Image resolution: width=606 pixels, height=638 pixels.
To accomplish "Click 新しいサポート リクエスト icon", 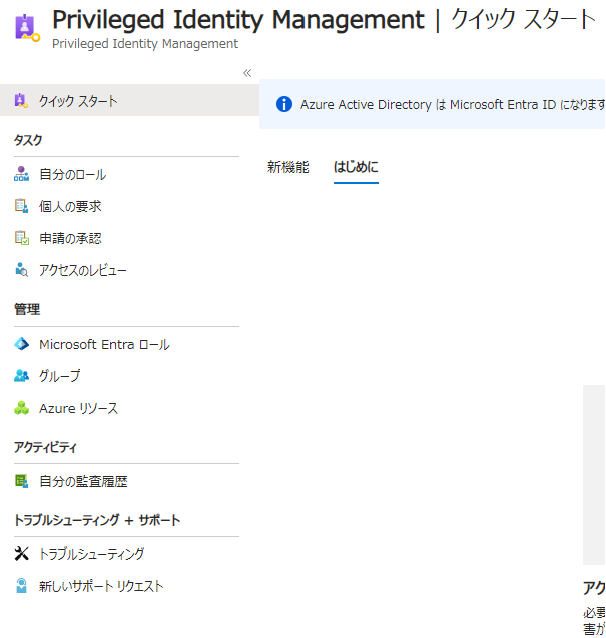I will (22, 587).
